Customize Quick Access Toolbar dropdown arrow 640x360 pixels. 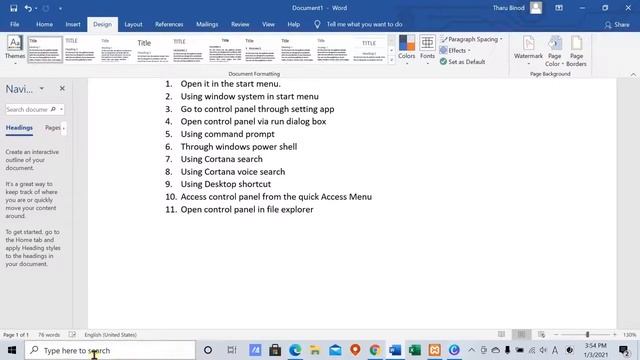coord(60,8)
